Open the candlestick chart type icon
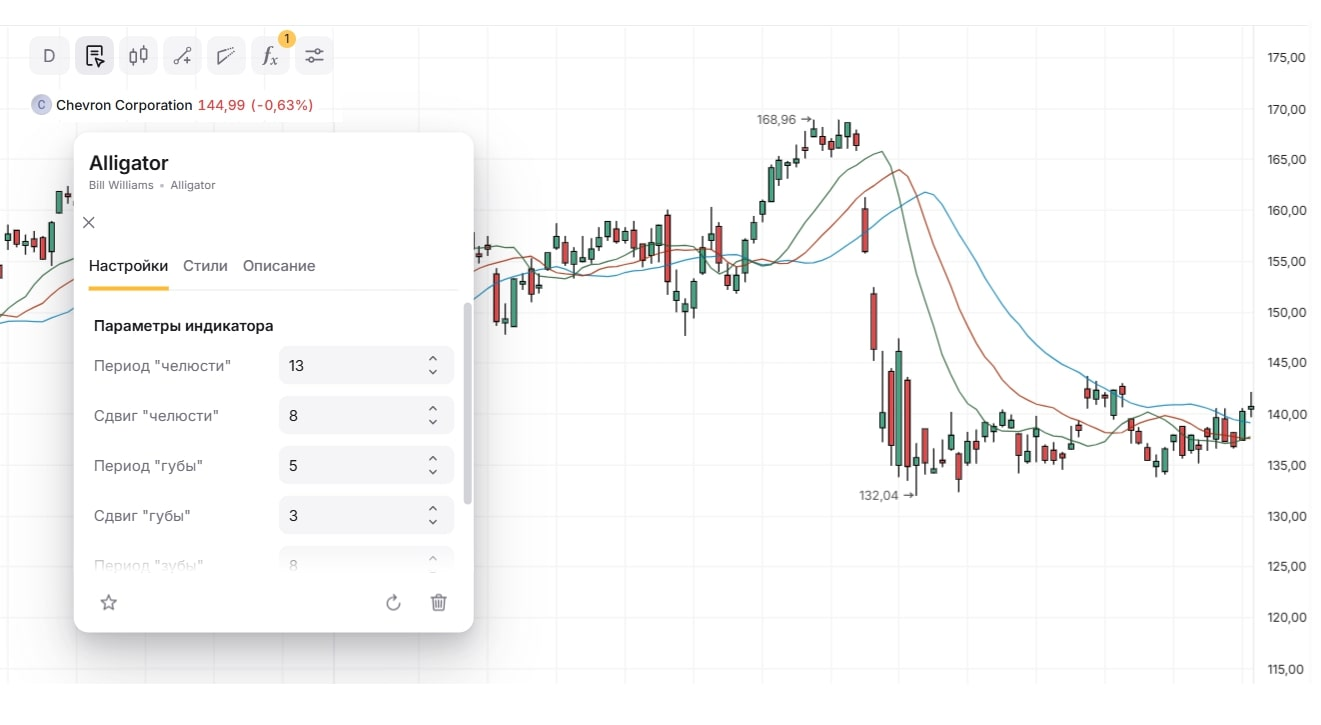The width and height of the screenshot is (1321, 725). (138, 56)
